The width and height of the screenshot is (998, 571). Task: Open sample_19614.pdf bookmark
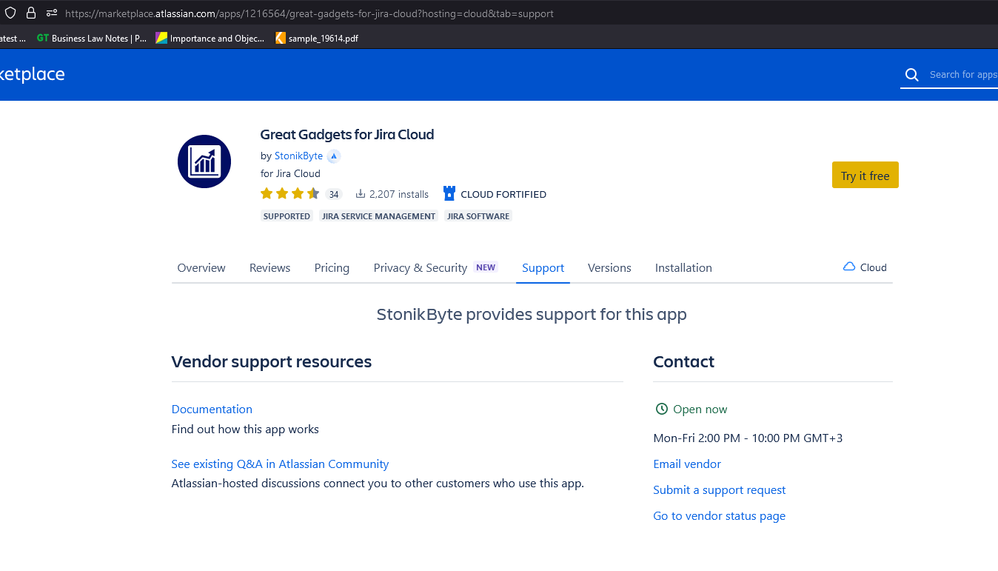317,38
